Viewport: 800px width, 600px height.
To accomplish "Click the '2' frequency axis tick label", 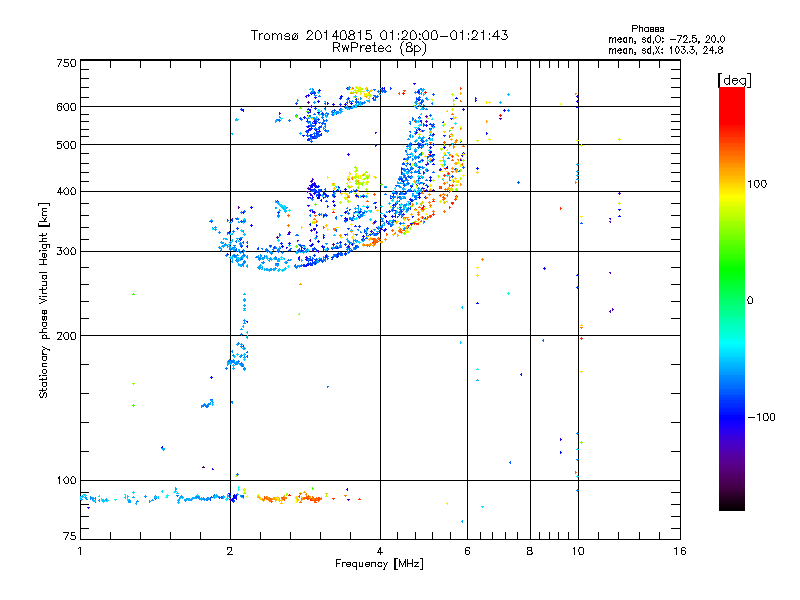I will (230, 551).
